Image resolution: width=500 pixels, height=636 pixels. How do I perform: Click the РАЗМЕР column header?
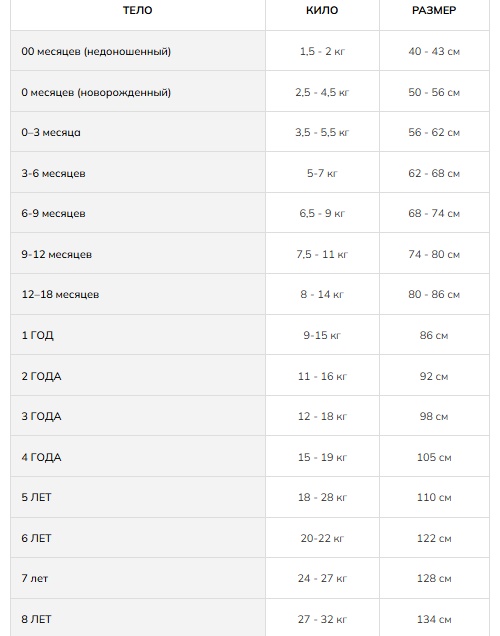(434, 10)
